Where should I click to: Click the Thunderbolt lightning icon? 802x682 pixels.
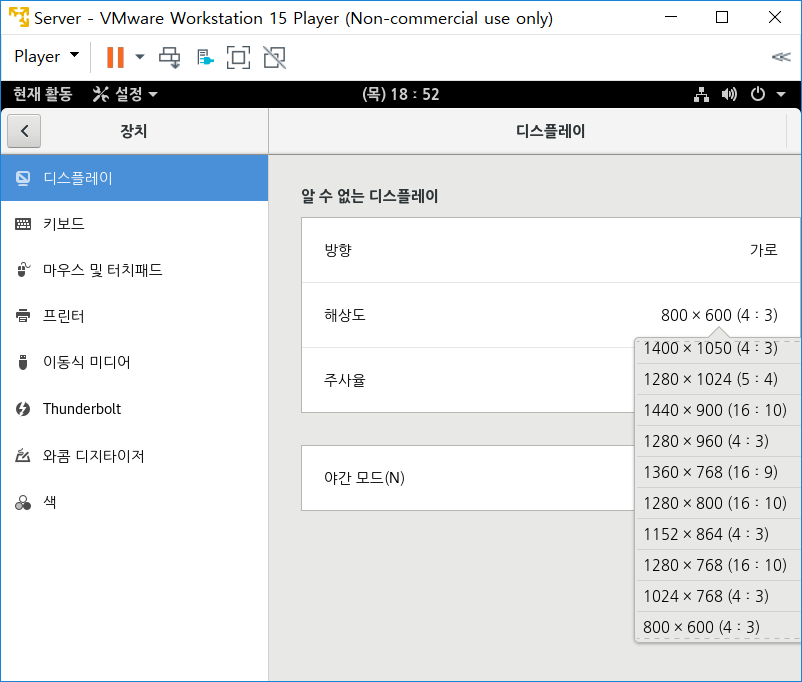coord(23,409)
